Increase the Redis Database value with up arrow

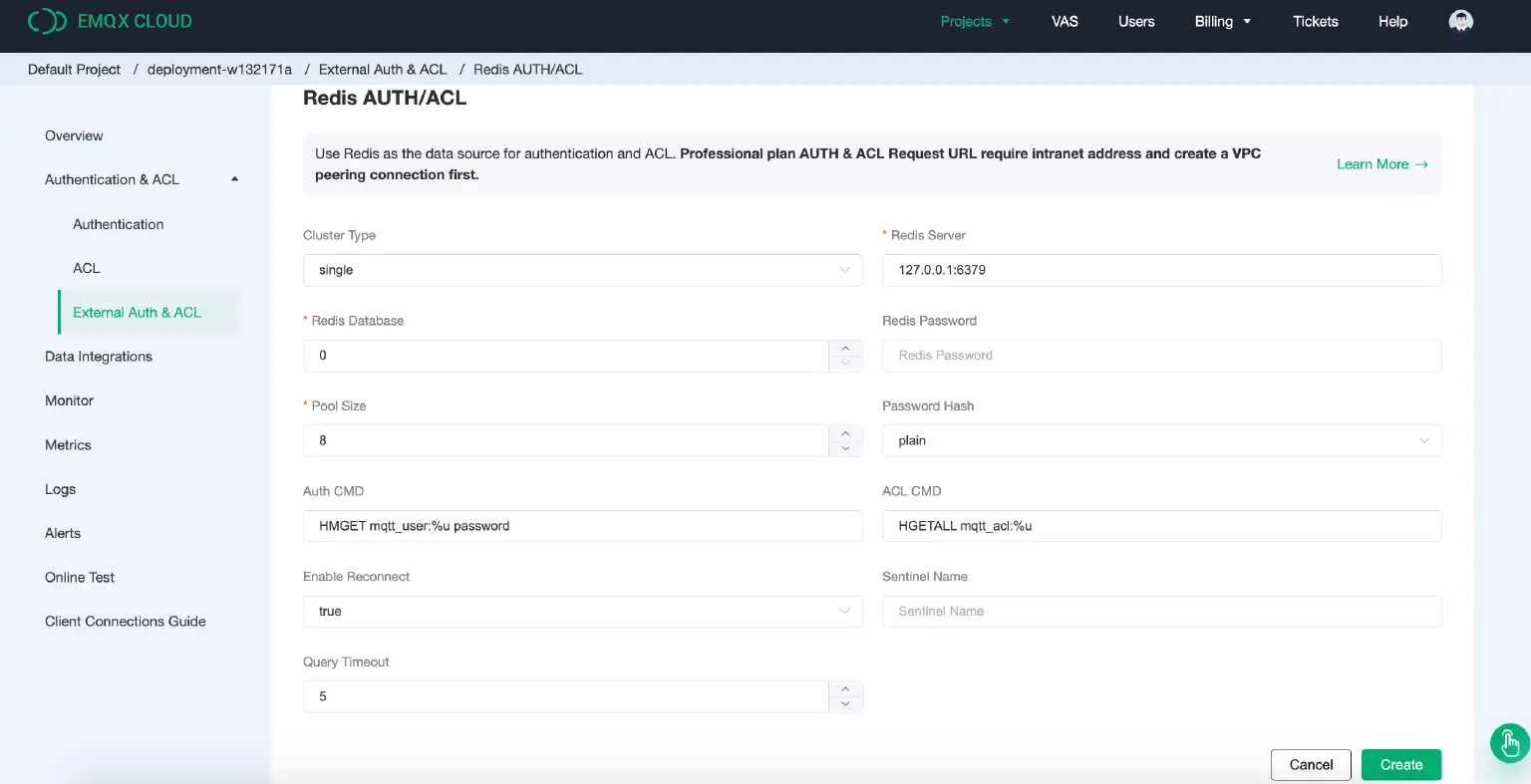[845, 348]
